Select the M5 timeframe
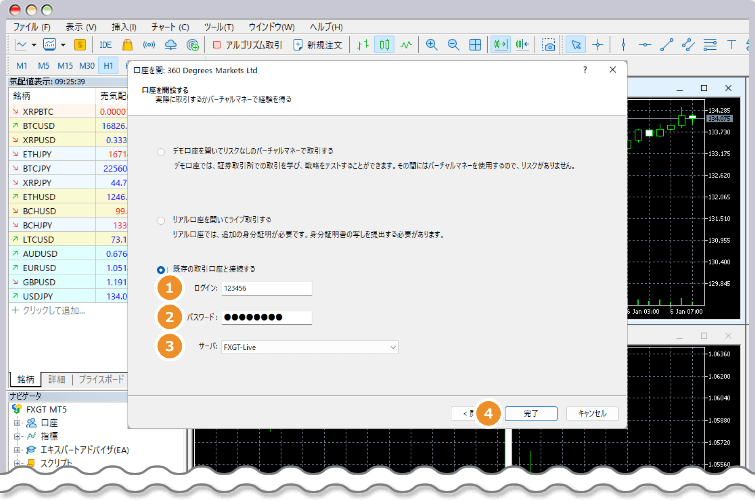Viewport: 755px width, 500px height. (43, 66)
